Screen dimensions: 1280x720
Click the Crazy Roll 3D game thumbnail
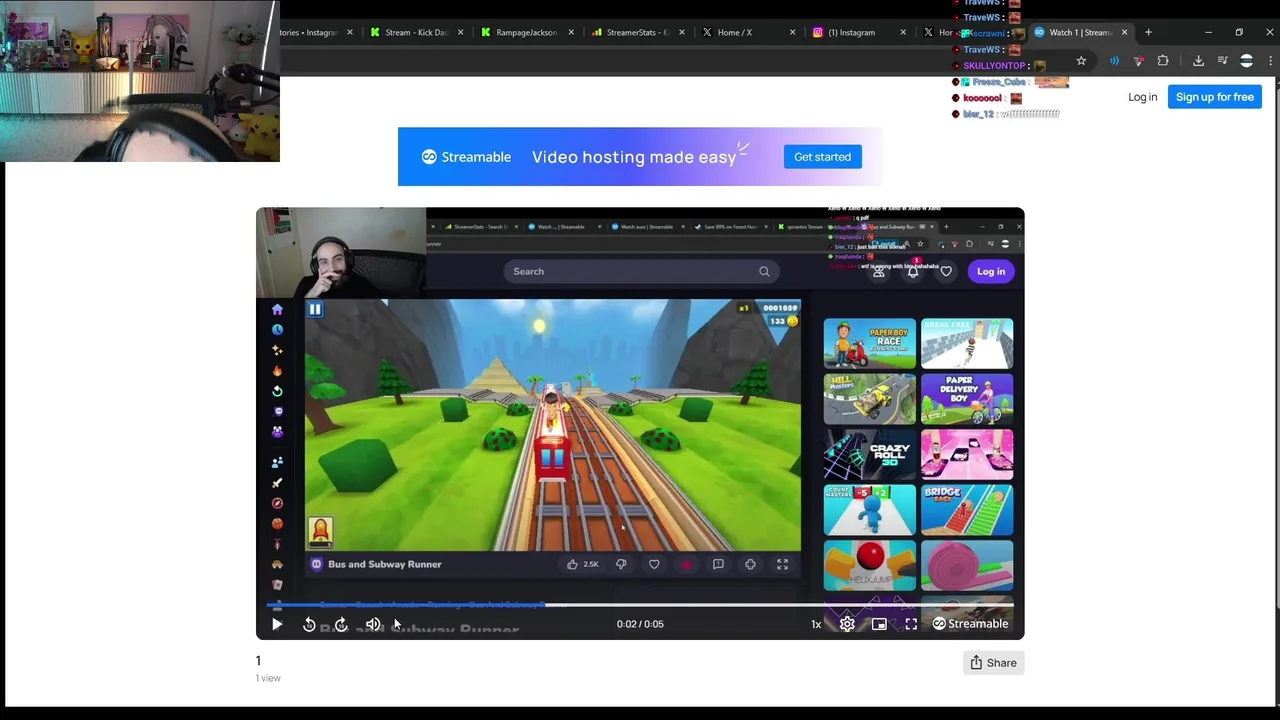pos(869,454)
